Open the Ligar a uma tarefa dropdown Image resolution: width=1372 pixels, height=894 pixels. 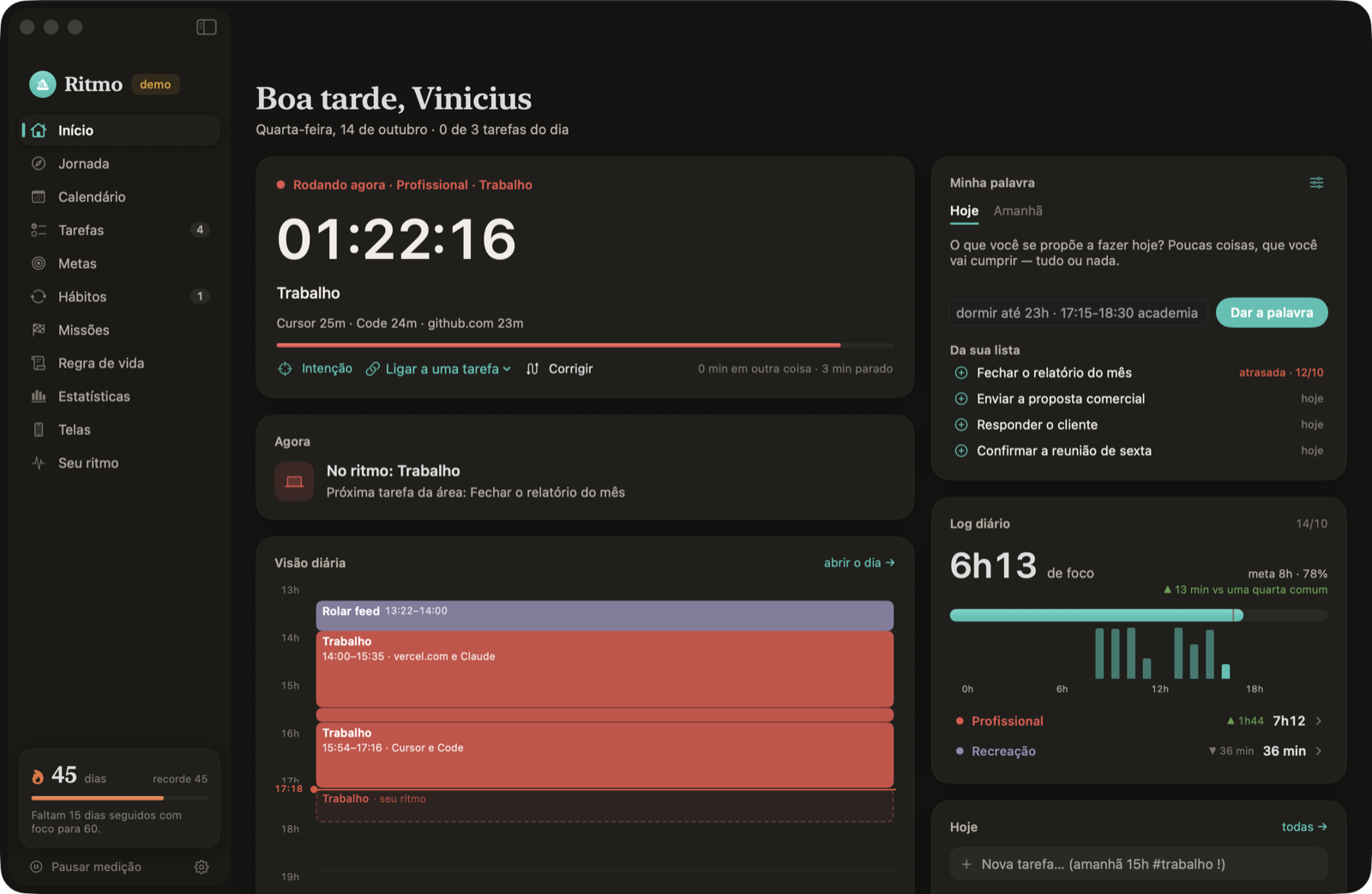click(438, 369)
